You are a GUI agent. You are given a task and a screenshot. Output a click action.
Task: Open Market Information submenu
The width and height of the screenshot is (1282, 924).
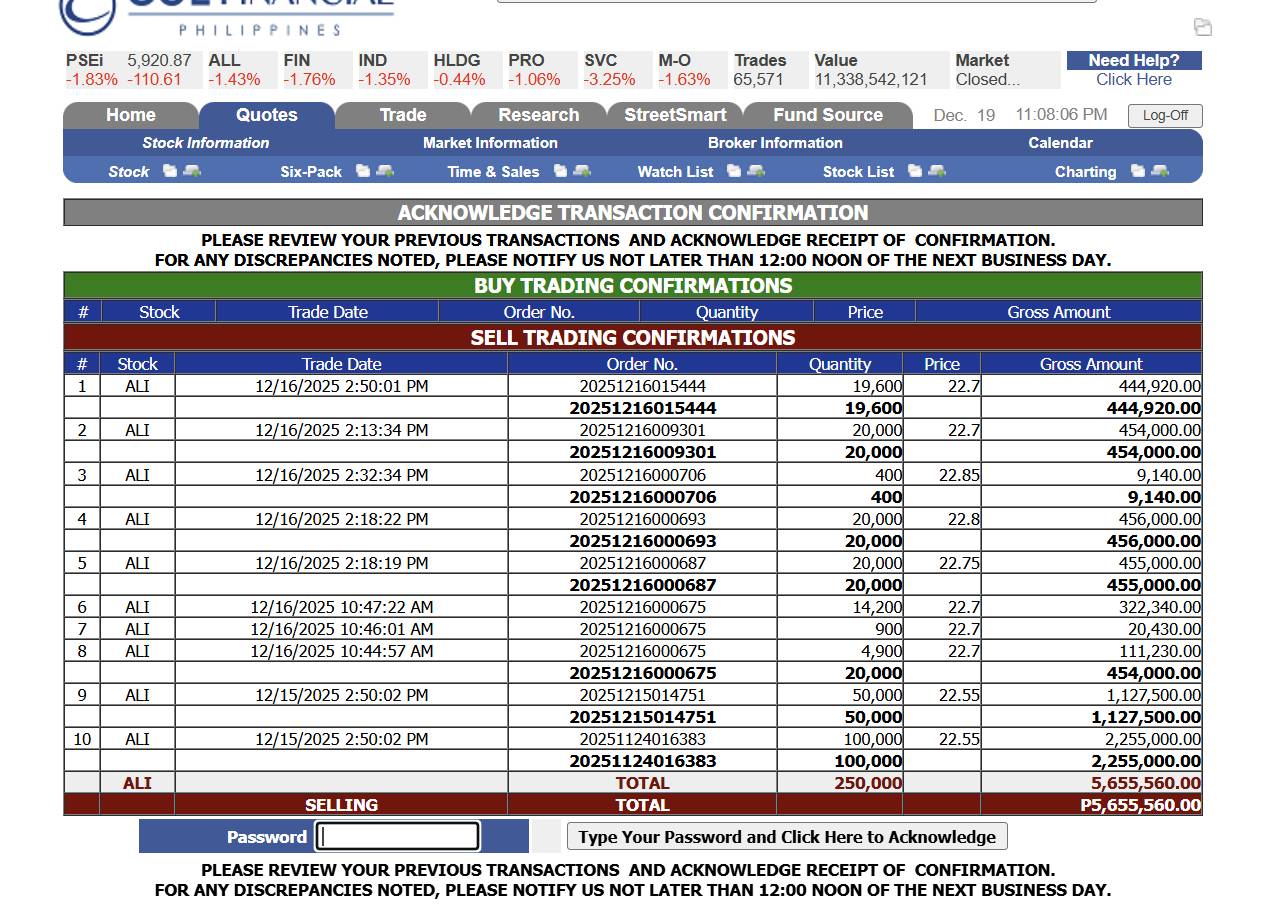coord(490,143)
